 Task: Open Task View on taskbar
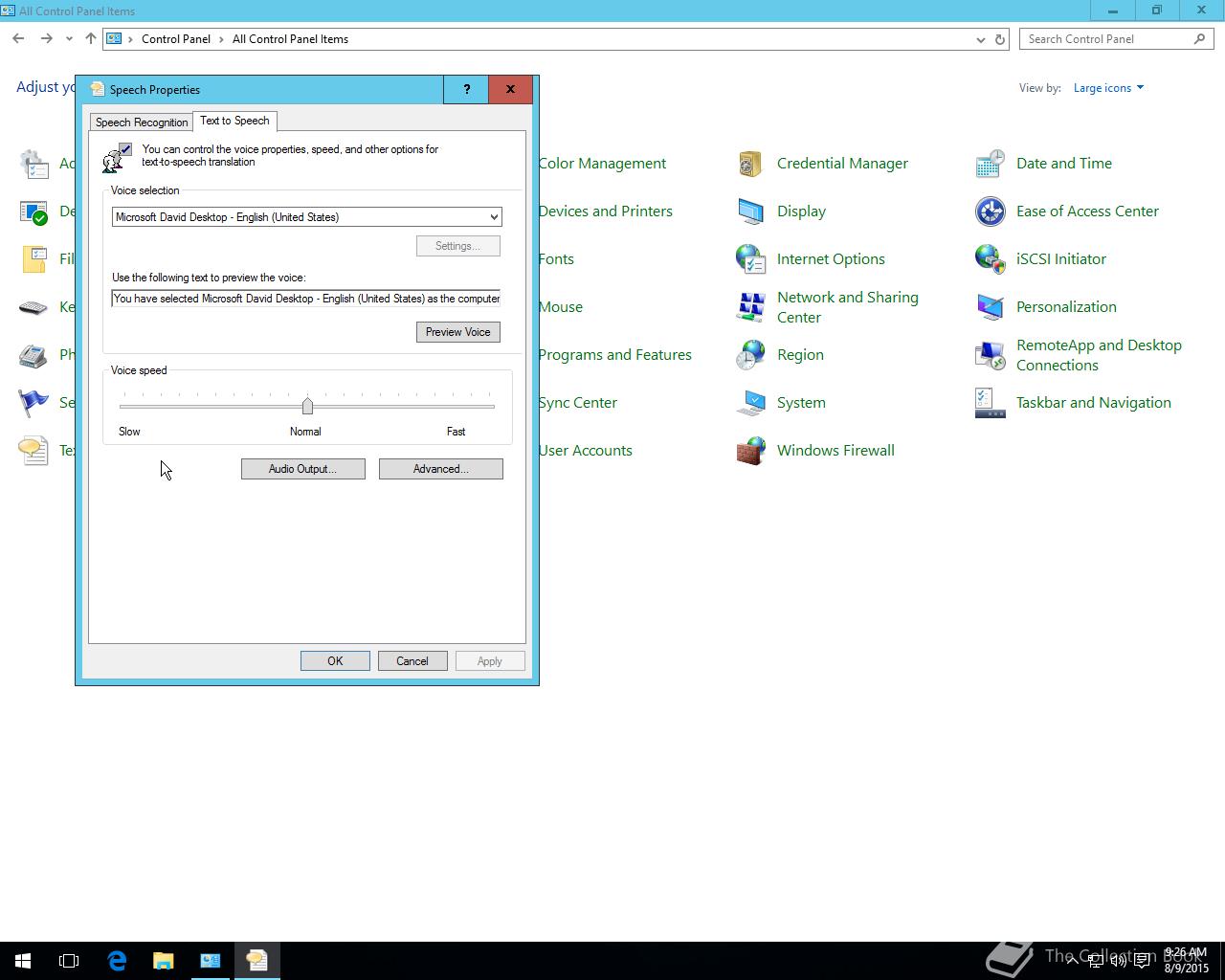[69, 961]
